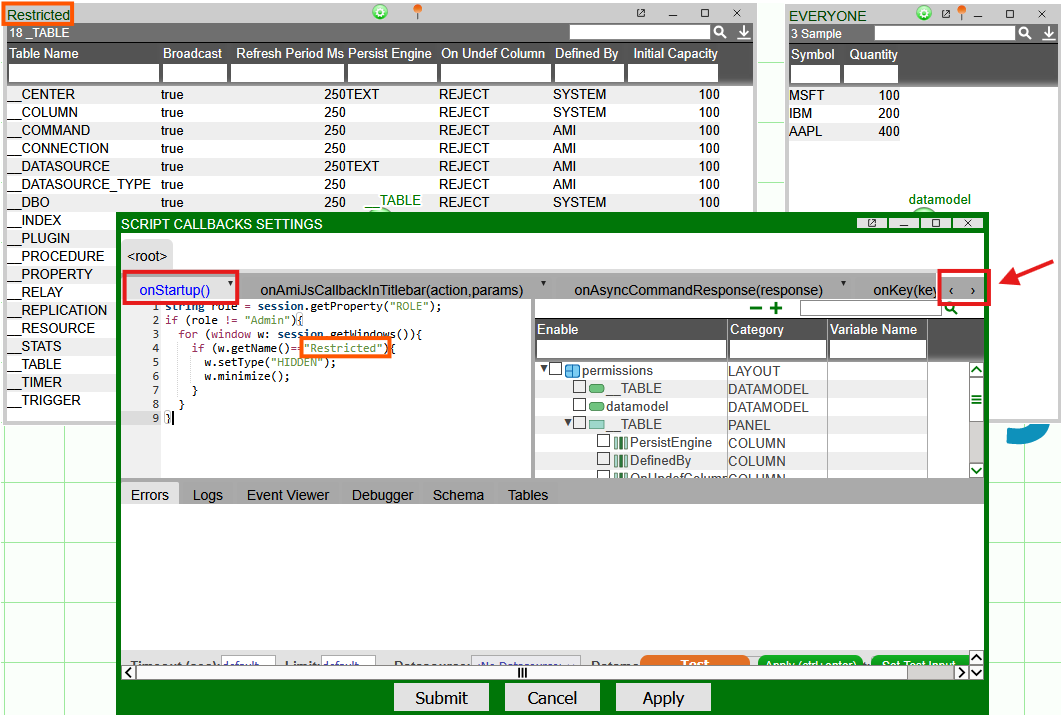1061x715 pixels.
Task: Click the Table Name filter field
Action: (x=83, y=73)
